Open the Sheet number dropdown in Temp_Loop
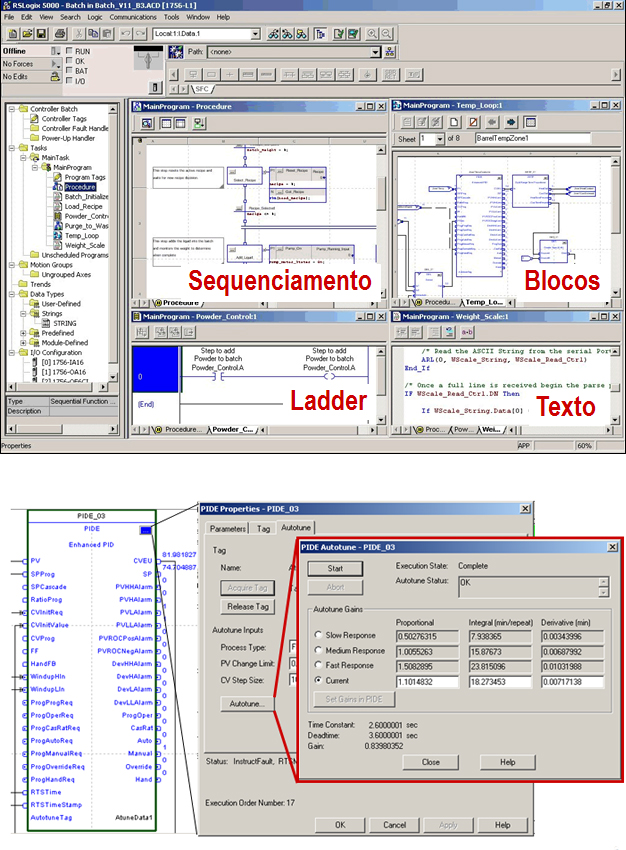The width and height of the screenshot is (626, 850). [440, 139]
